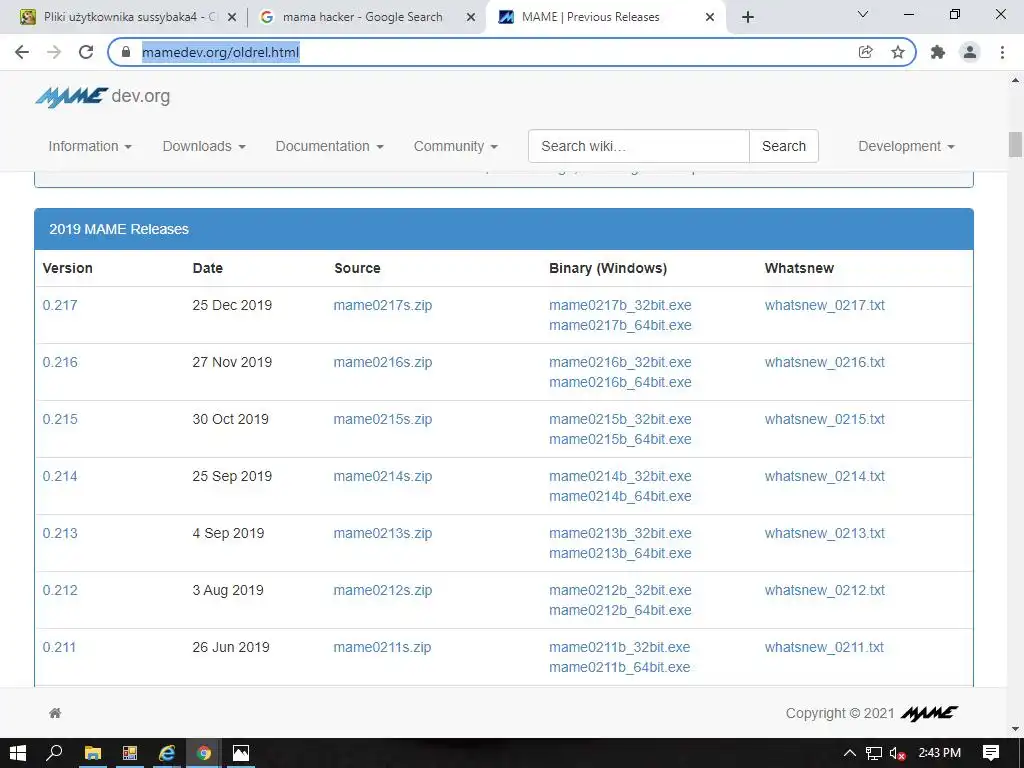Click the scrollbar up arrow
Image resolution: width=1024 pixels, height=768 pixels.
click(x=1015, y=80)
